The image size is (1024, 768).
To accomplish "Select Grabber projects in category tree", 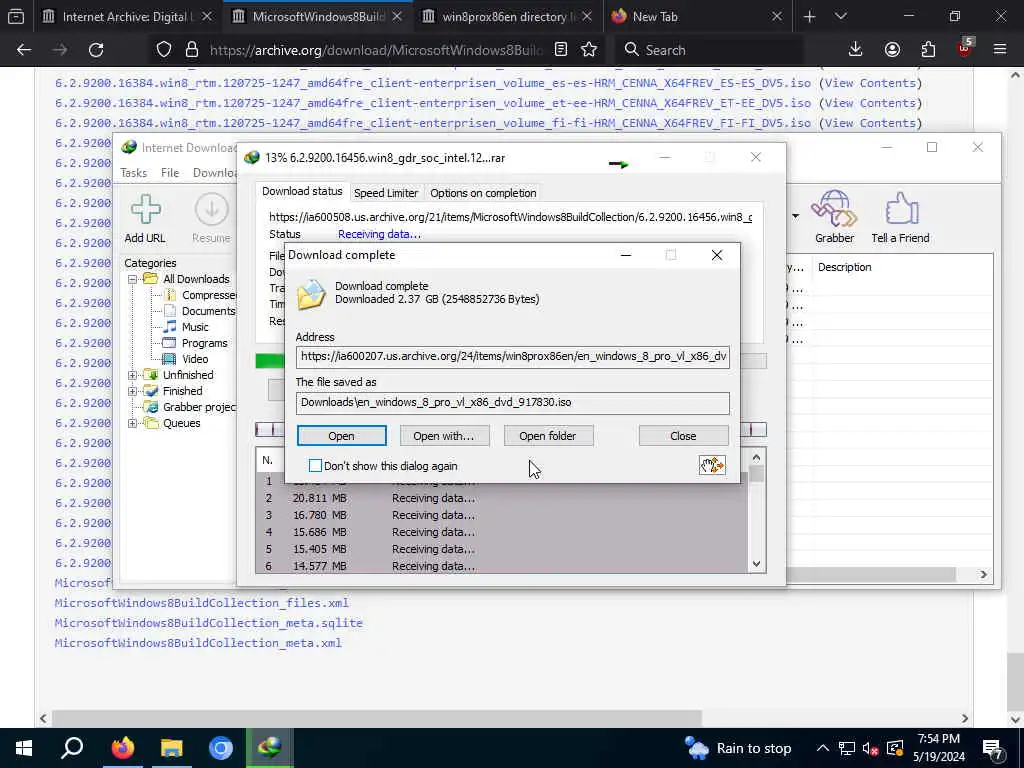I will [191, 407].
